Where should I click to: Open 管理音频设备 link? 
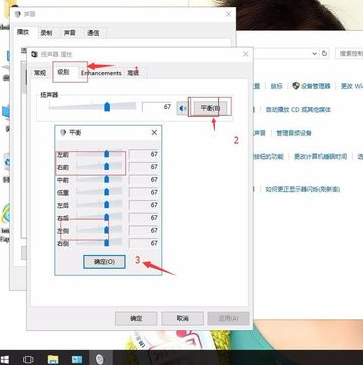(294, 133)
